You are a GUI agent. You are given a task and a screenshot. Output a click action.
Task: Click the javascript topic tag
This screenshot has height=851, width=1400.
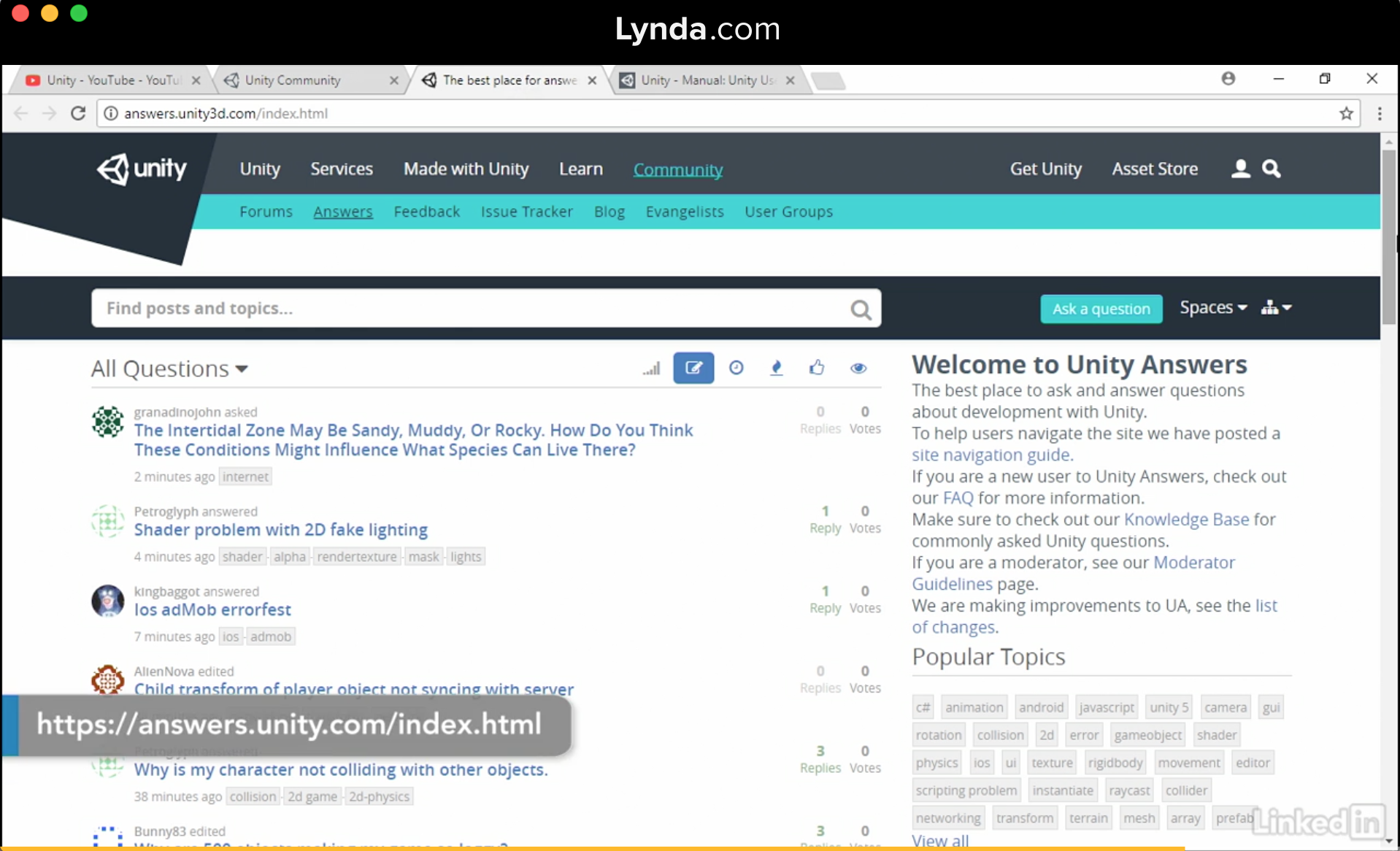click(x=1107, y=707)
